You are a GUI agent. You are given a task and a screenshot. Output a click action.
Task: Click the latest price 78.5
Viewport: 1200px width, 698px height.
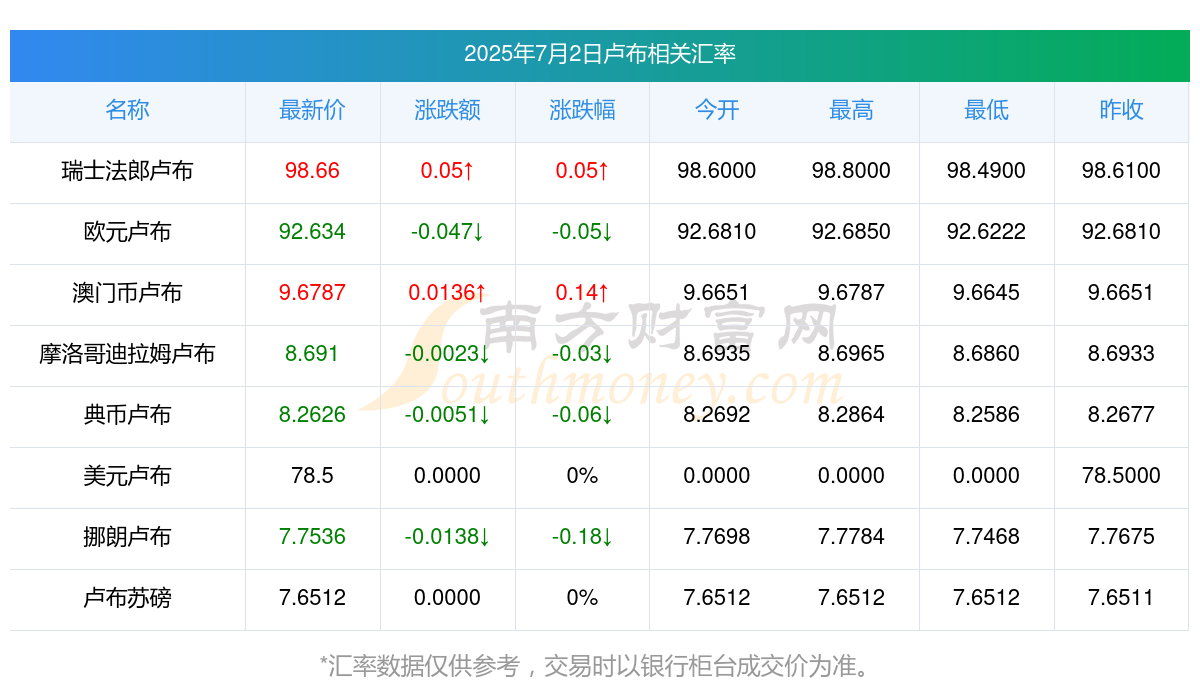pos(312,476)
